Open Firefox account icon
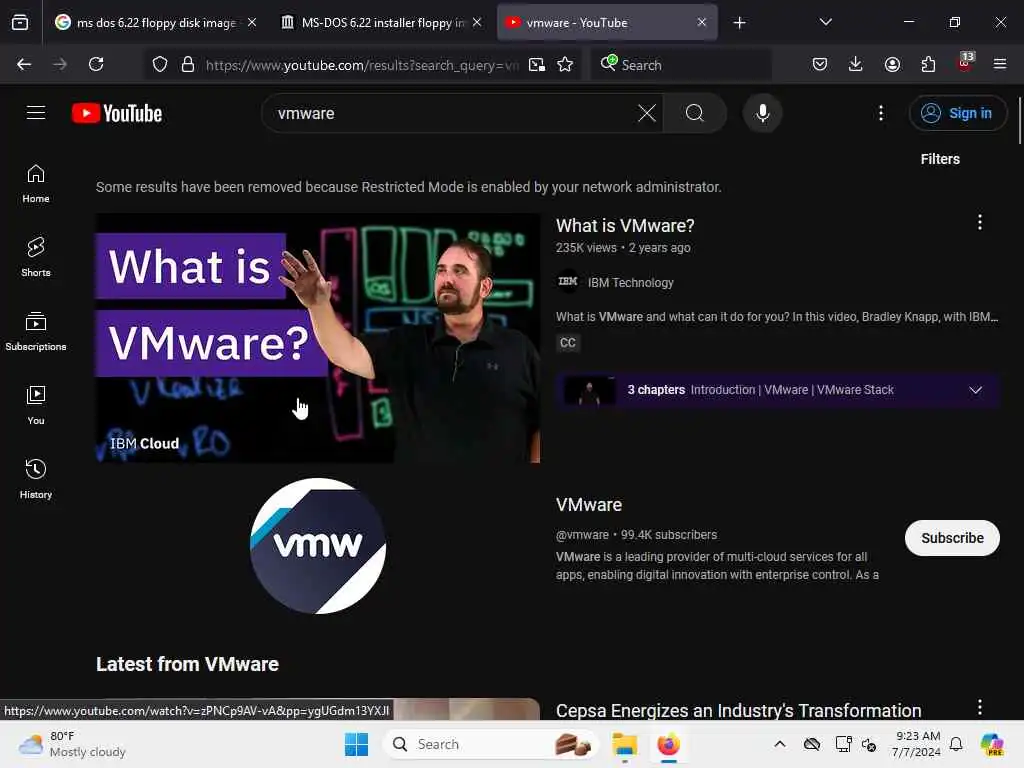Screen dimensions: 1024x768 click(x=892, y=64)
